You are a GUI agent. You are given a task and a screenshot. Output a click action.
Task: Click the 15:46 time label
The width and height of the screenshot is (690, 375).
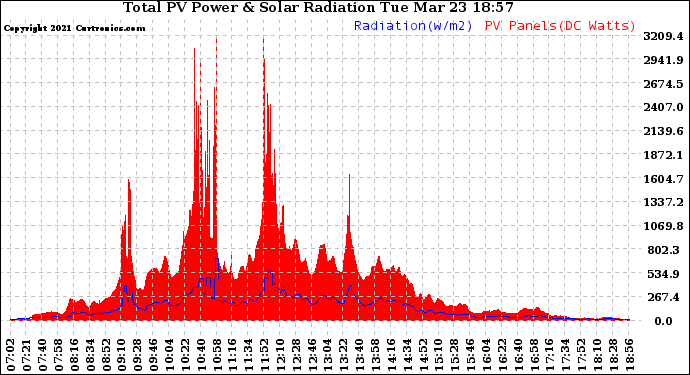[x=471, y=355]
